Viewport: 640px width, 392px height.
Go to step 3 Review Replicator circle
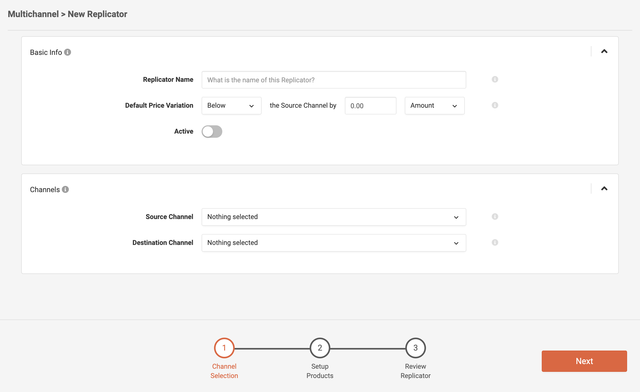[x=416, y=348]
